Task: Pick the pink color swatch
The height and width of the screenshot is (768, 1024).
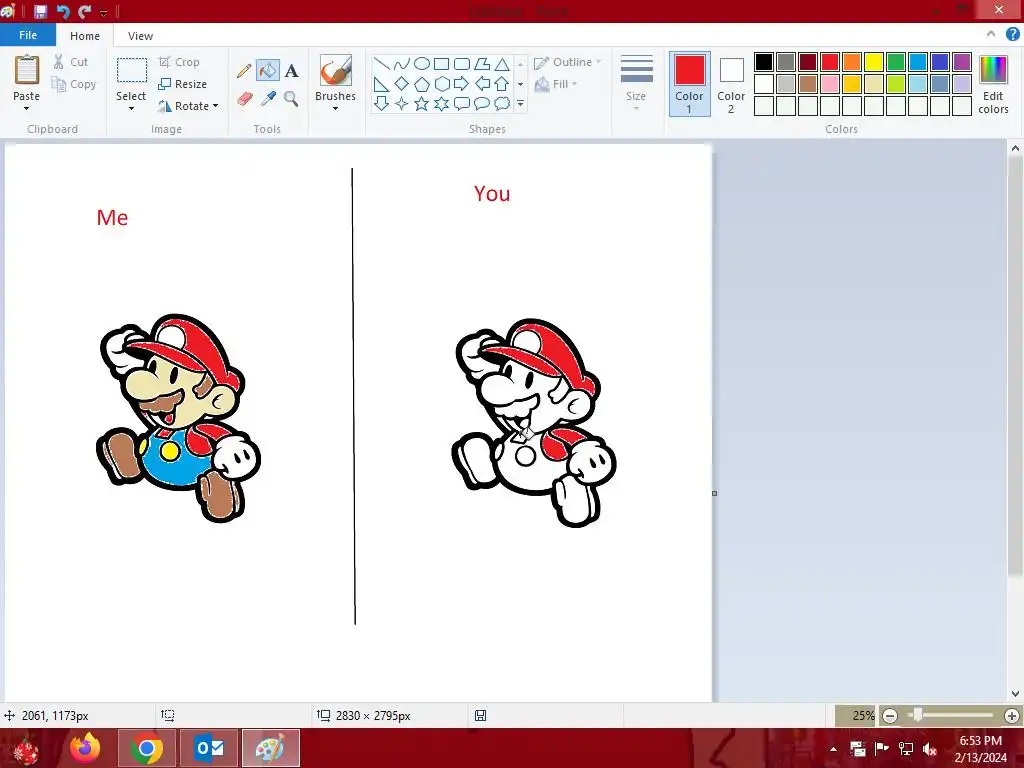Action: pyautogui.click(x=830, y=84)
